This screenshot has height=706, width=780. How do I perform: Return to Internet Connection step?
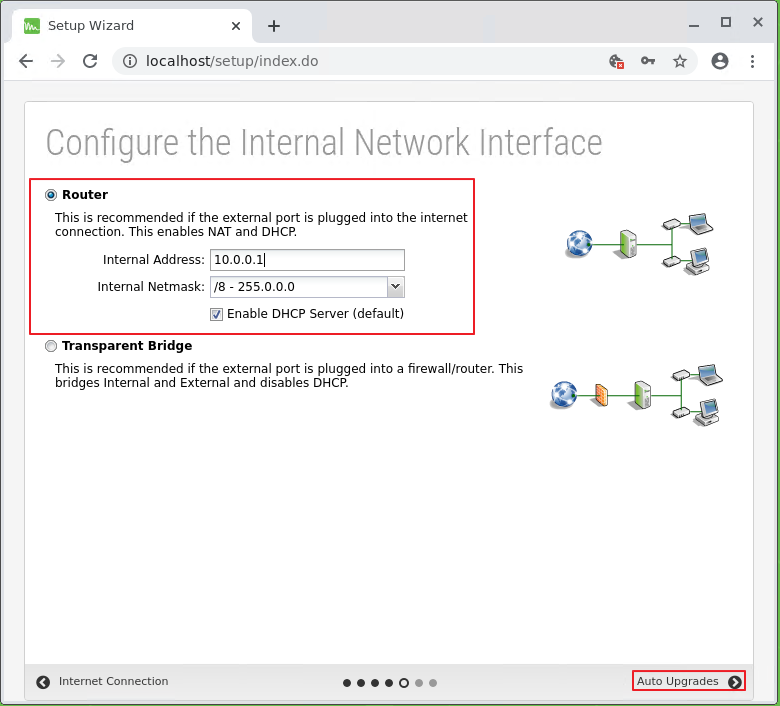[102, 681]
